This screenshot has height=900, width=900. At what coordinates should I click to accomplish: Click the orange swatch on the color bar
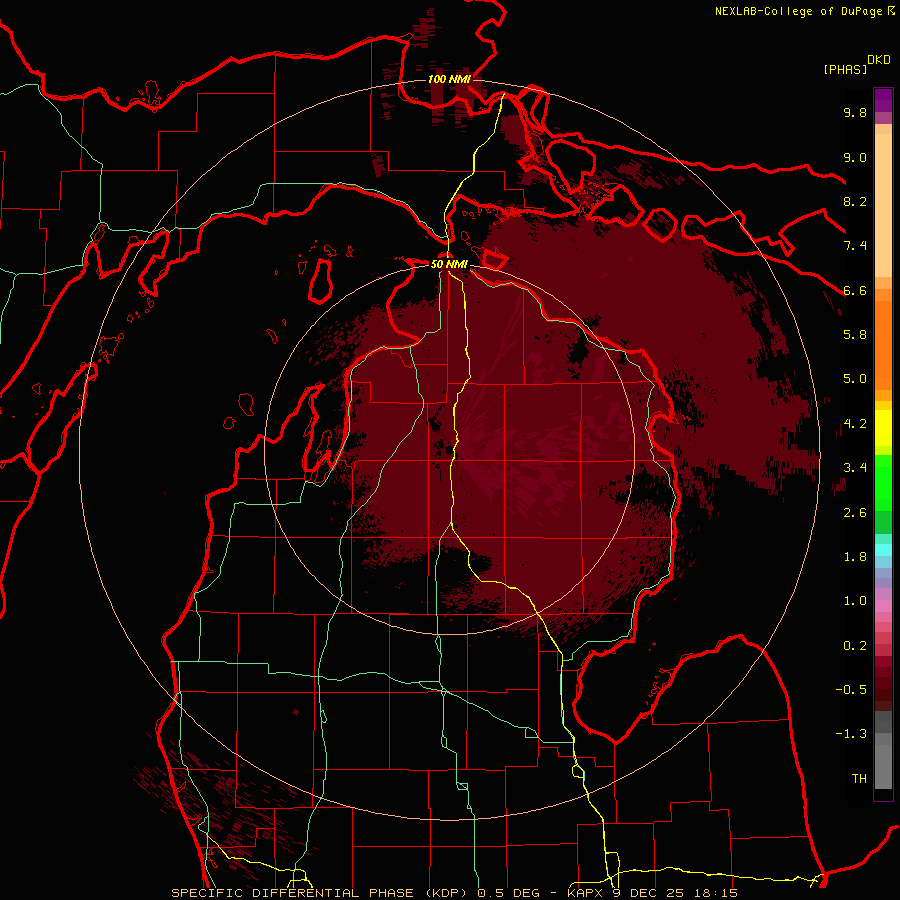[x=883, y=344]
